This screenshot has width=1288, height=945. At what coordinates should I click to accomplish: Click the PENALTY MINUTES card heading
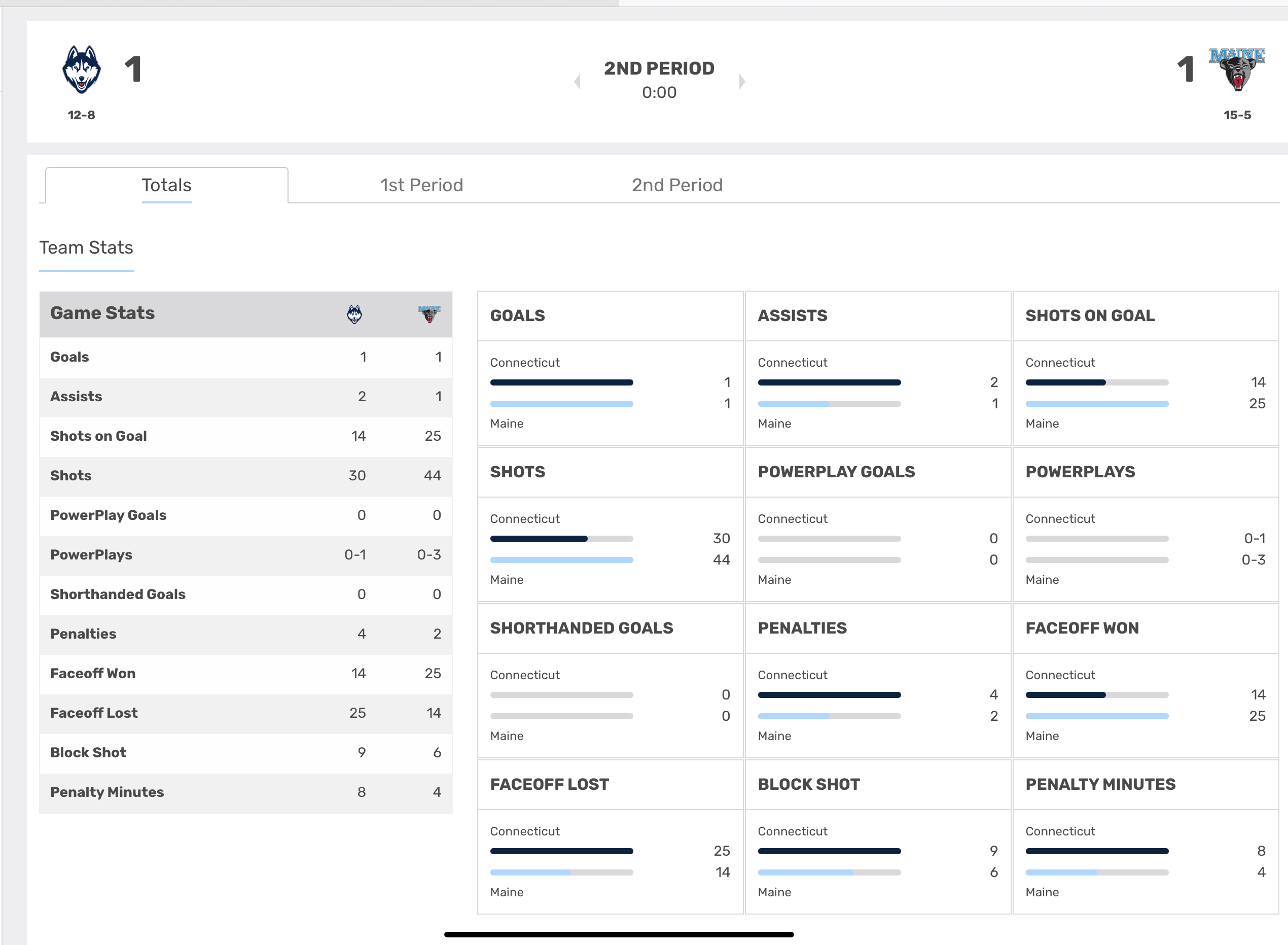[1100, 784]
